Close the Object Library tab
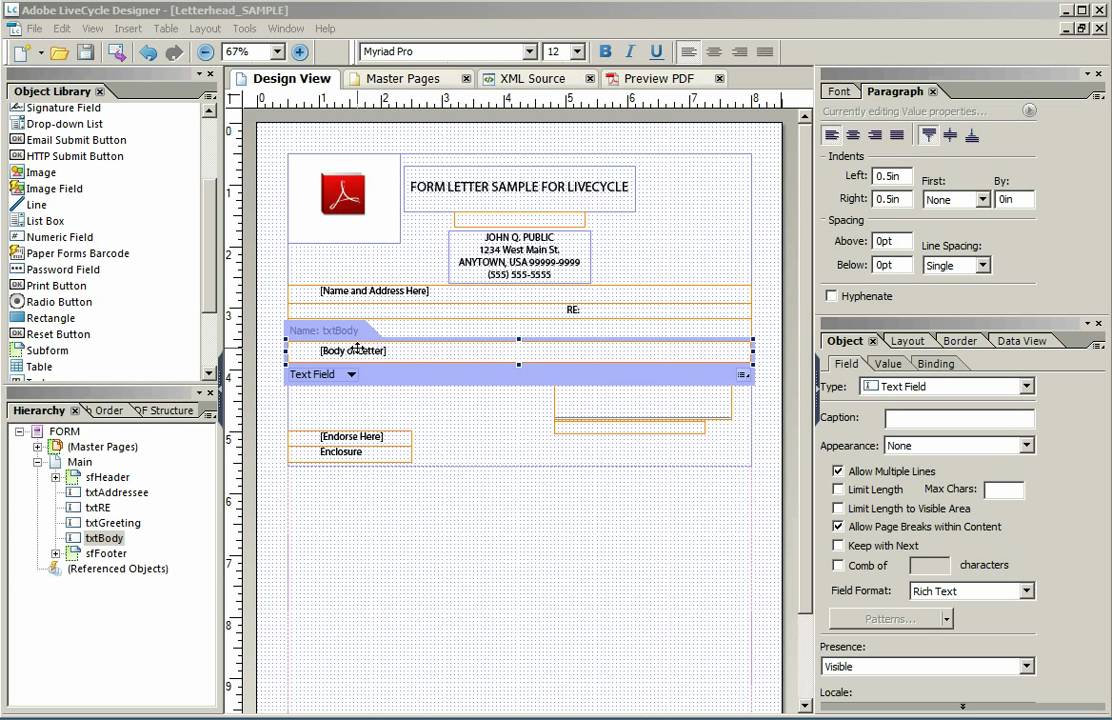This screenshot has height=720, width=1112. tap(100, 92)
